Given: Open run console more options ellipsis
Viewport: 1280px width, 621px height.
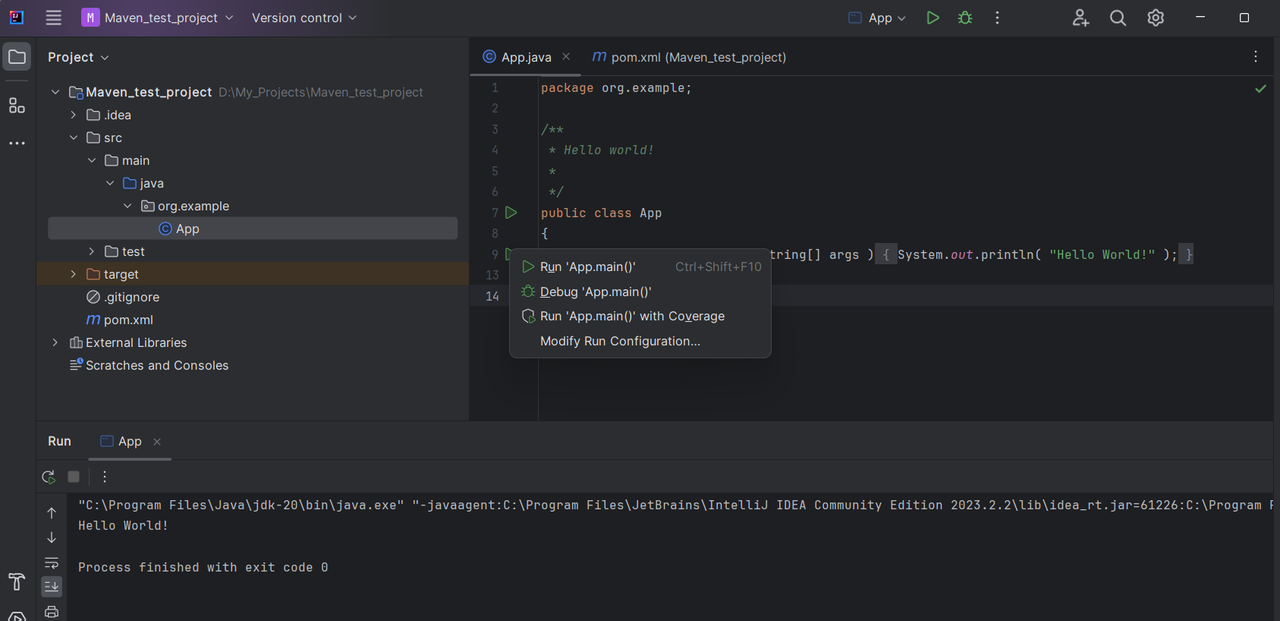Looking at the screenshot, I should (104, 477).
